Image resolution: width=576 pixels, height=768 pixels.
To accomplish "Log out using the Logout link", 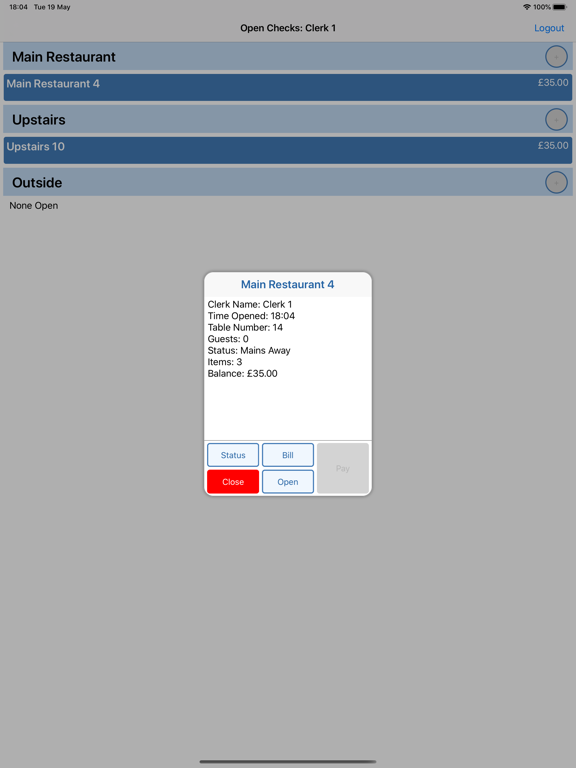I will (549, 28).
